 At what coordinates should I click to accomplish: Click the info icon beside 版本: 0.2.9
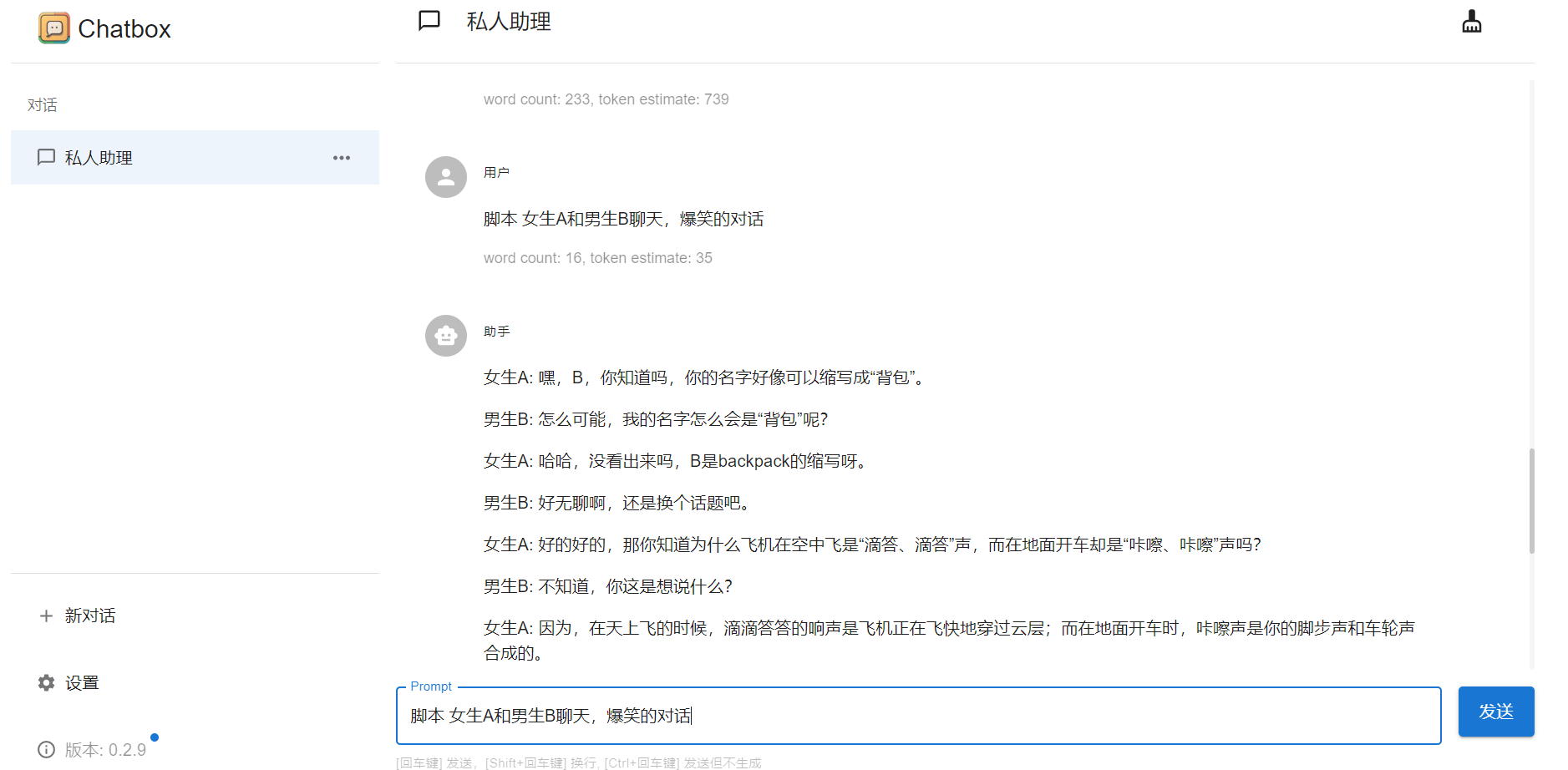(46, 749)
